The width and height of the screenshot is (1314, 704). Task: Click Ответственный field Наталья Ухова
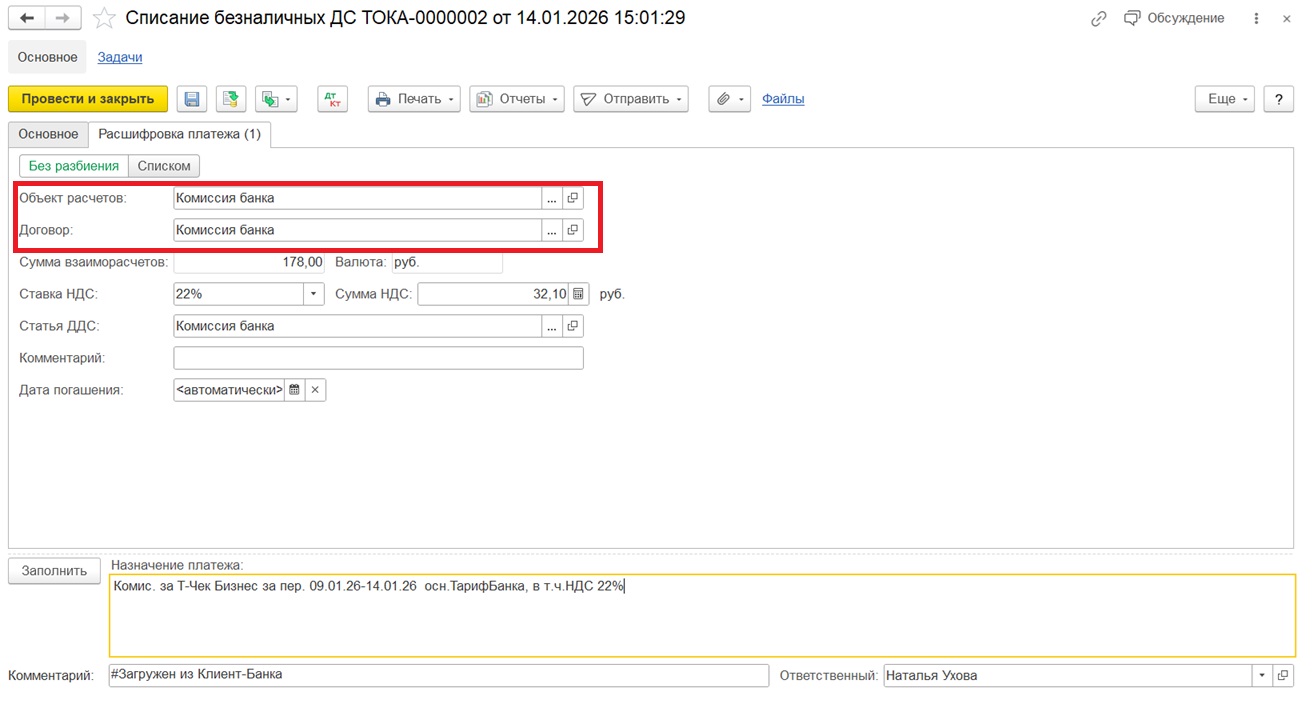coord(1068,675)
